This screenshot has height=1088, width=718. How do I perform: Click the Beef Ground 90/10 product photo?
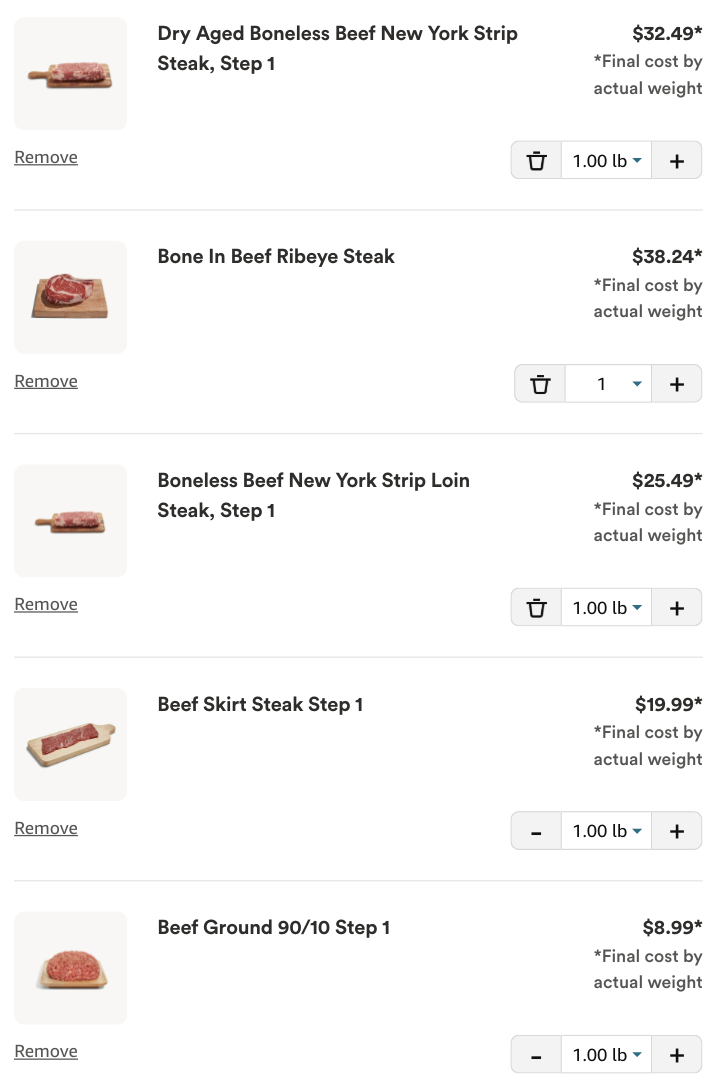pyautogui.click(x=70, y=968)
